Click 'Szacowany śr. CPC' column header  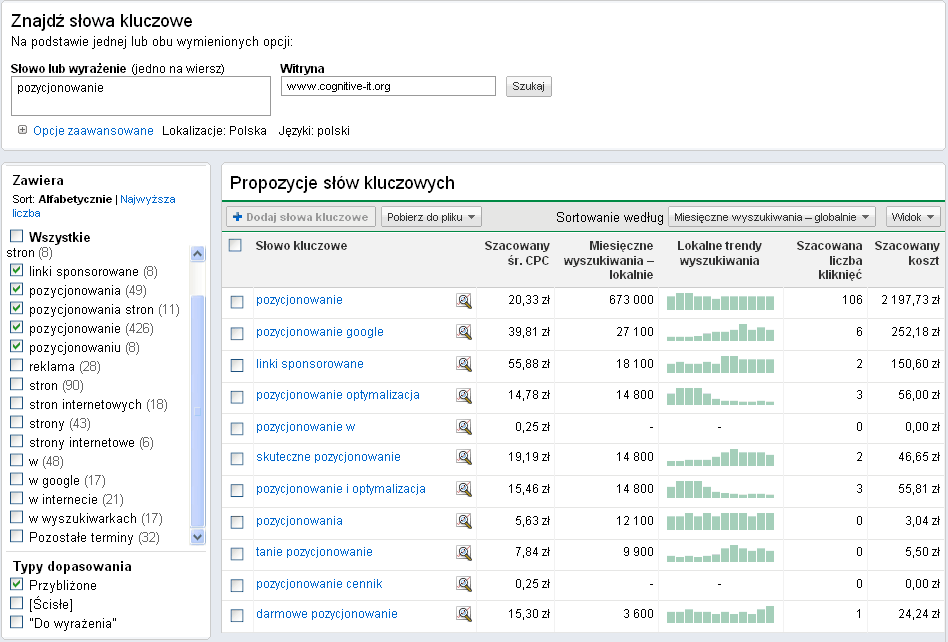pyautogui.click(x=517, y=254)
